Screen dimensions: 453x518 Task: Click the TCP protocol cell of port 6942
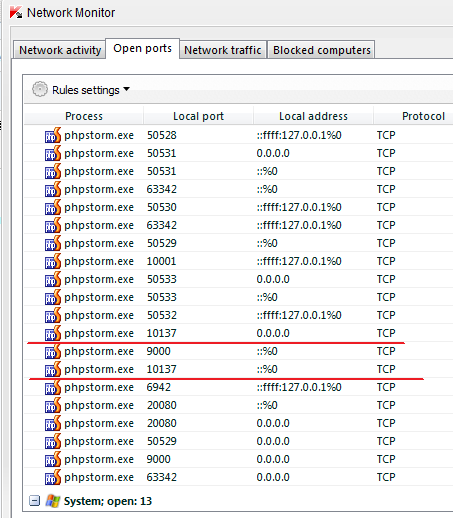[386, 387]
